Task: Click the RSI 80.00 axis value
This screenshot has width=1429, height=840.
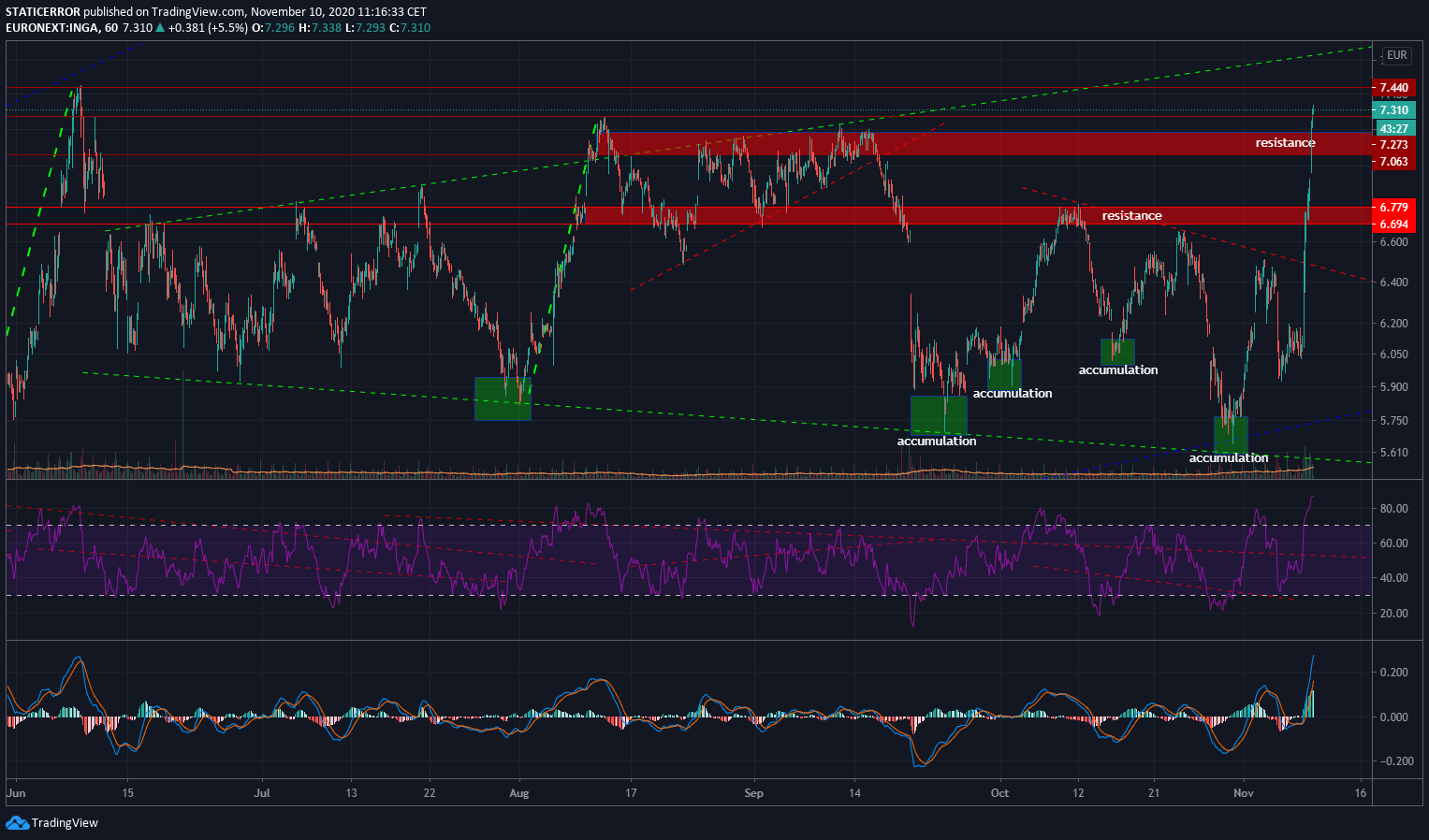Action: coord(1393,509)
